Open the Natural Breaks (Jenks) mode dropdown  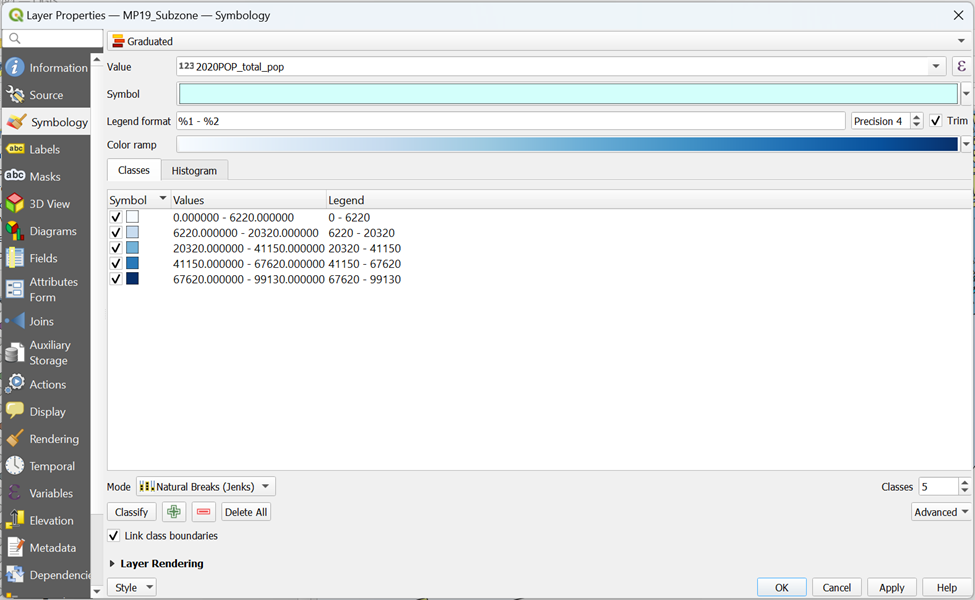coord(205,487)
